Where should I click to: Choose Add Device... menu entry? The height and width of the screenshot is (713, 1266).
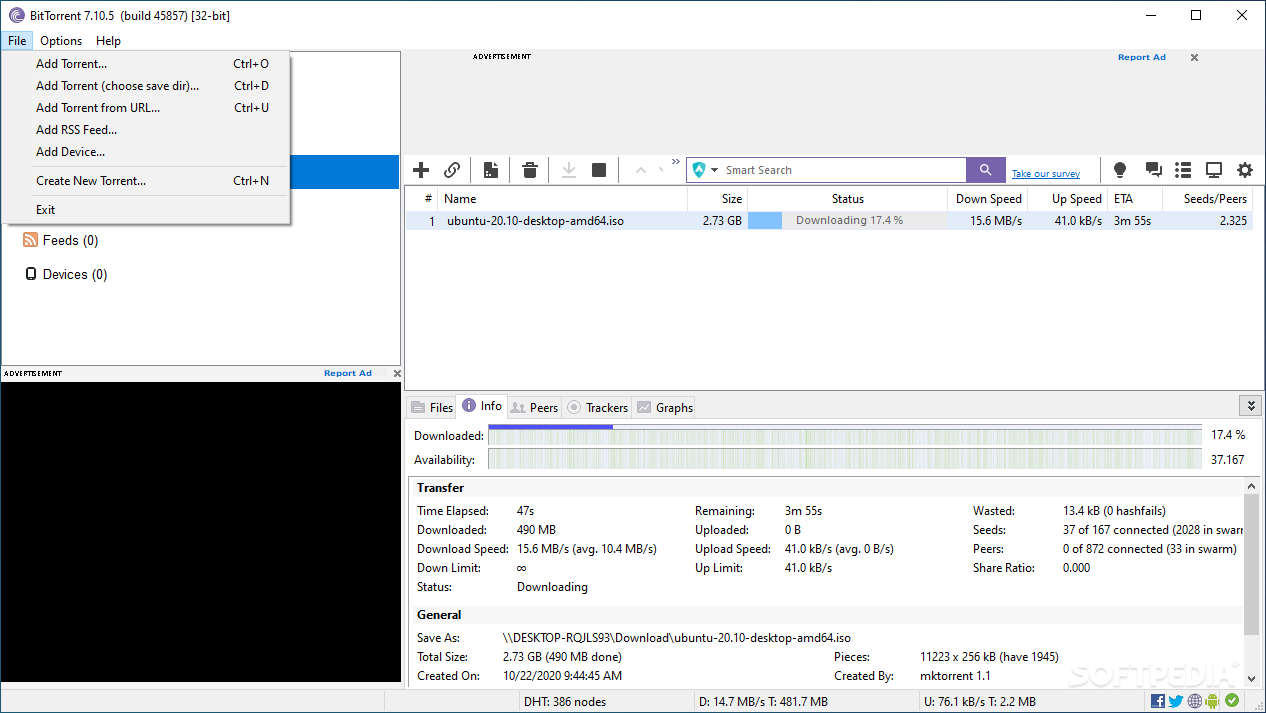[146, 152]
